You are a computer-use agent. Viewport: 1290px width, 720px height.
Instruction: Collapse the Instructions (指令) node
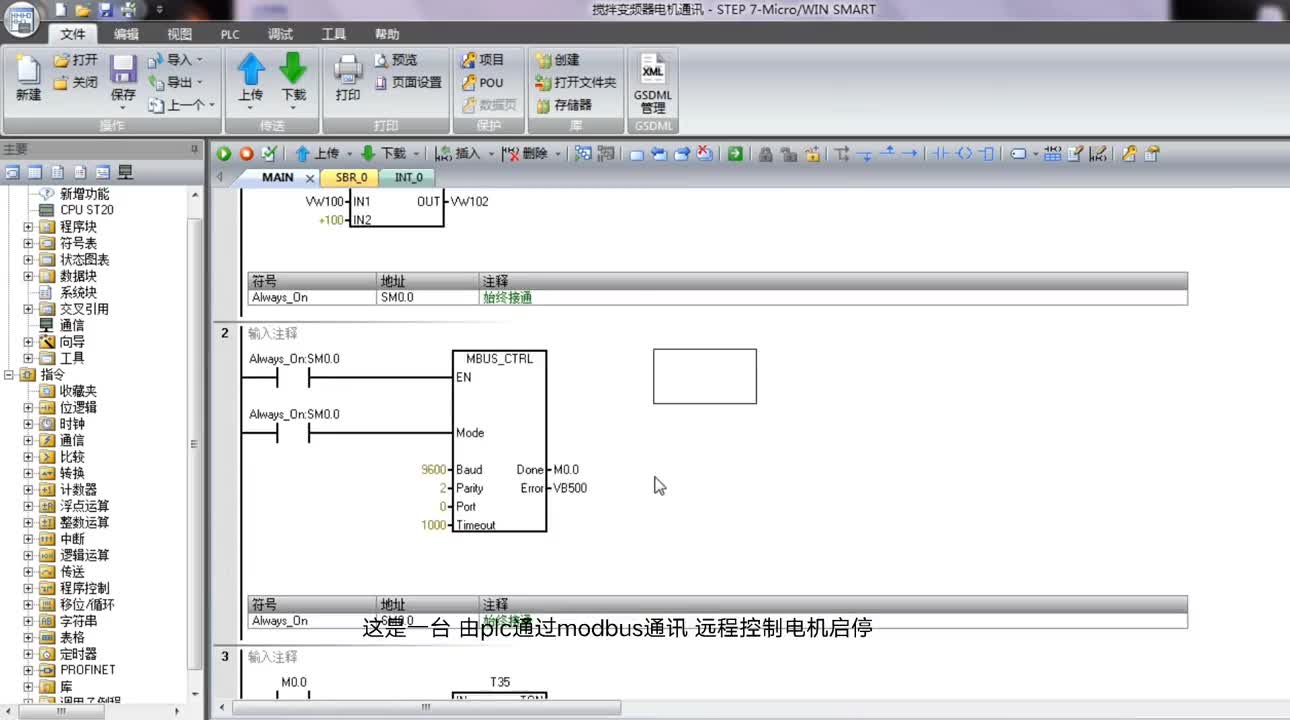click(9, 374)
